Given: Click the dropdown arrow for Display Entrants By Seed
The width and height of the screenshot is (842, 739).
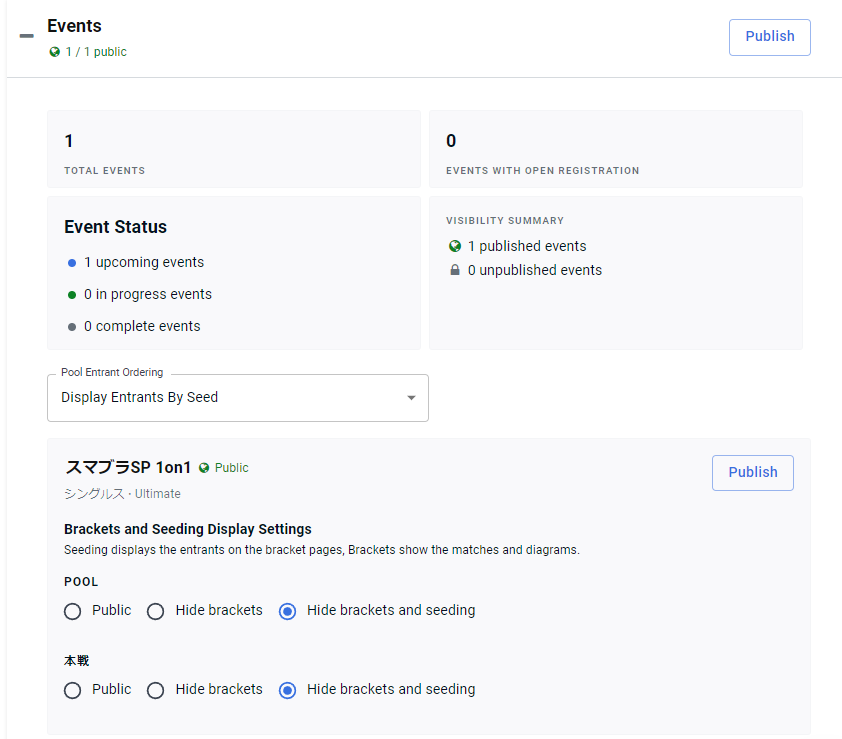Looking at the screenshot, I should tap(411, 398).
